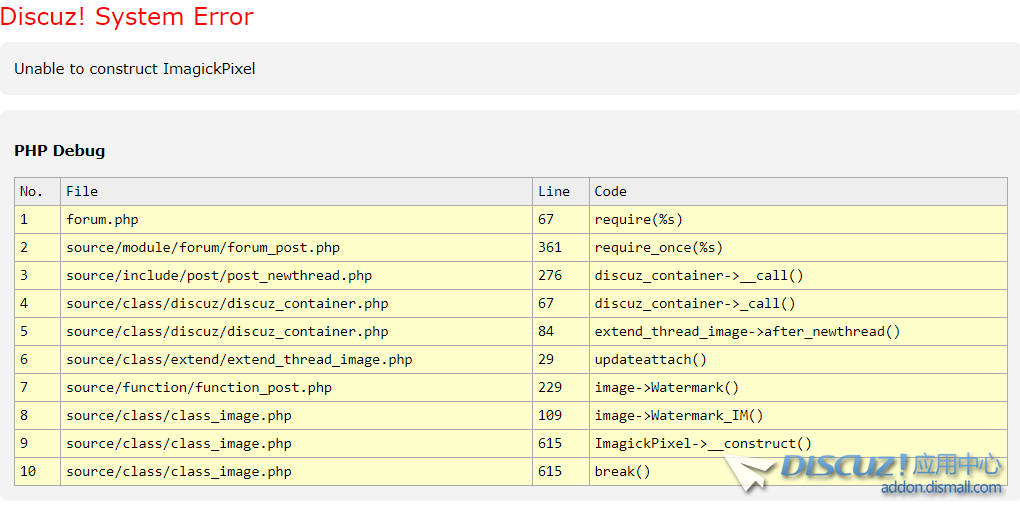Click row number 7 cell
The image size is (1020, 513).
coord(38,388)
